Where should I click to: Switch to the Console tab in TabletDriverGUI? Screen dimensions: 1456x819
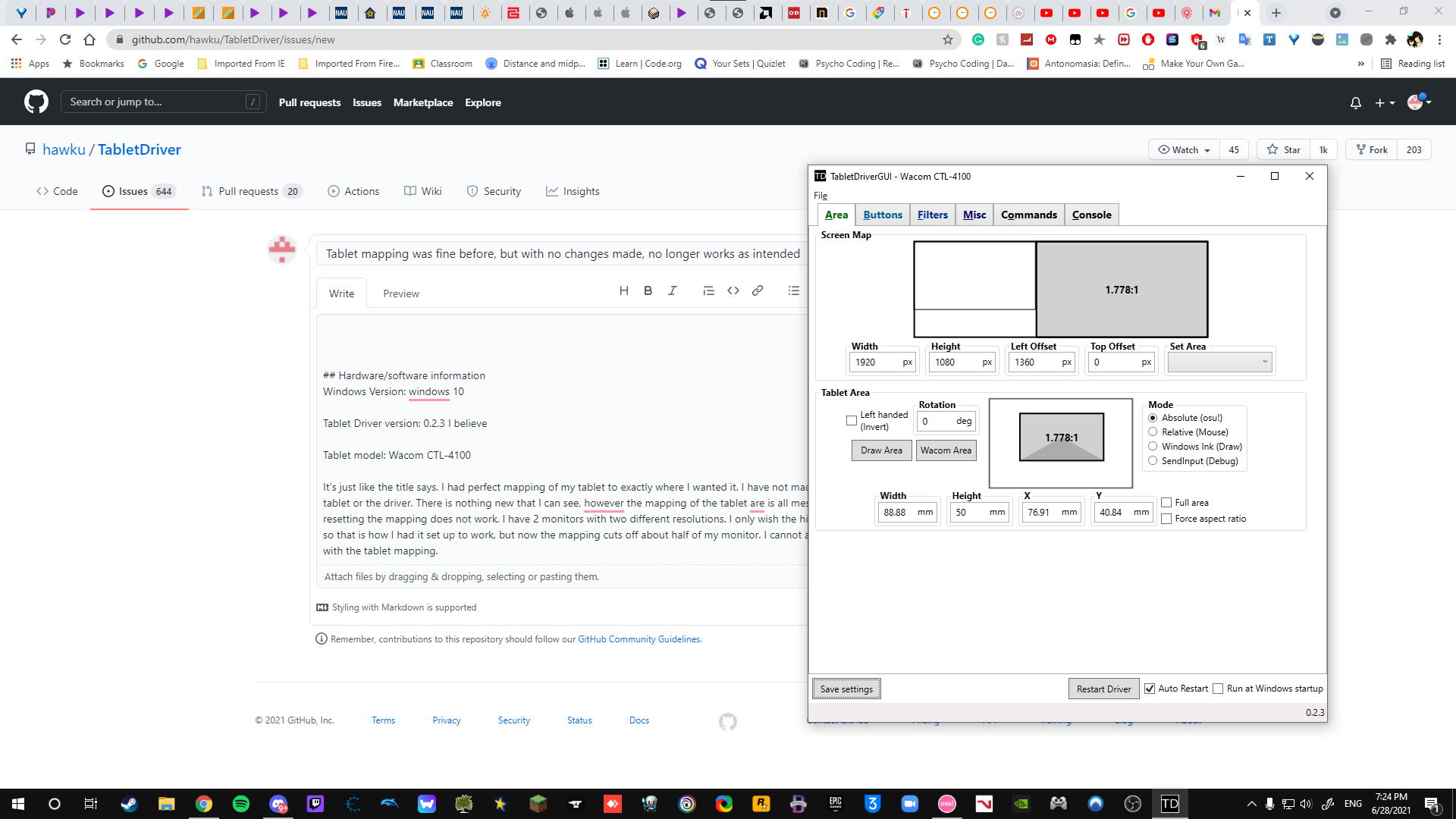pyautogui.click(x=1091, y=215)
